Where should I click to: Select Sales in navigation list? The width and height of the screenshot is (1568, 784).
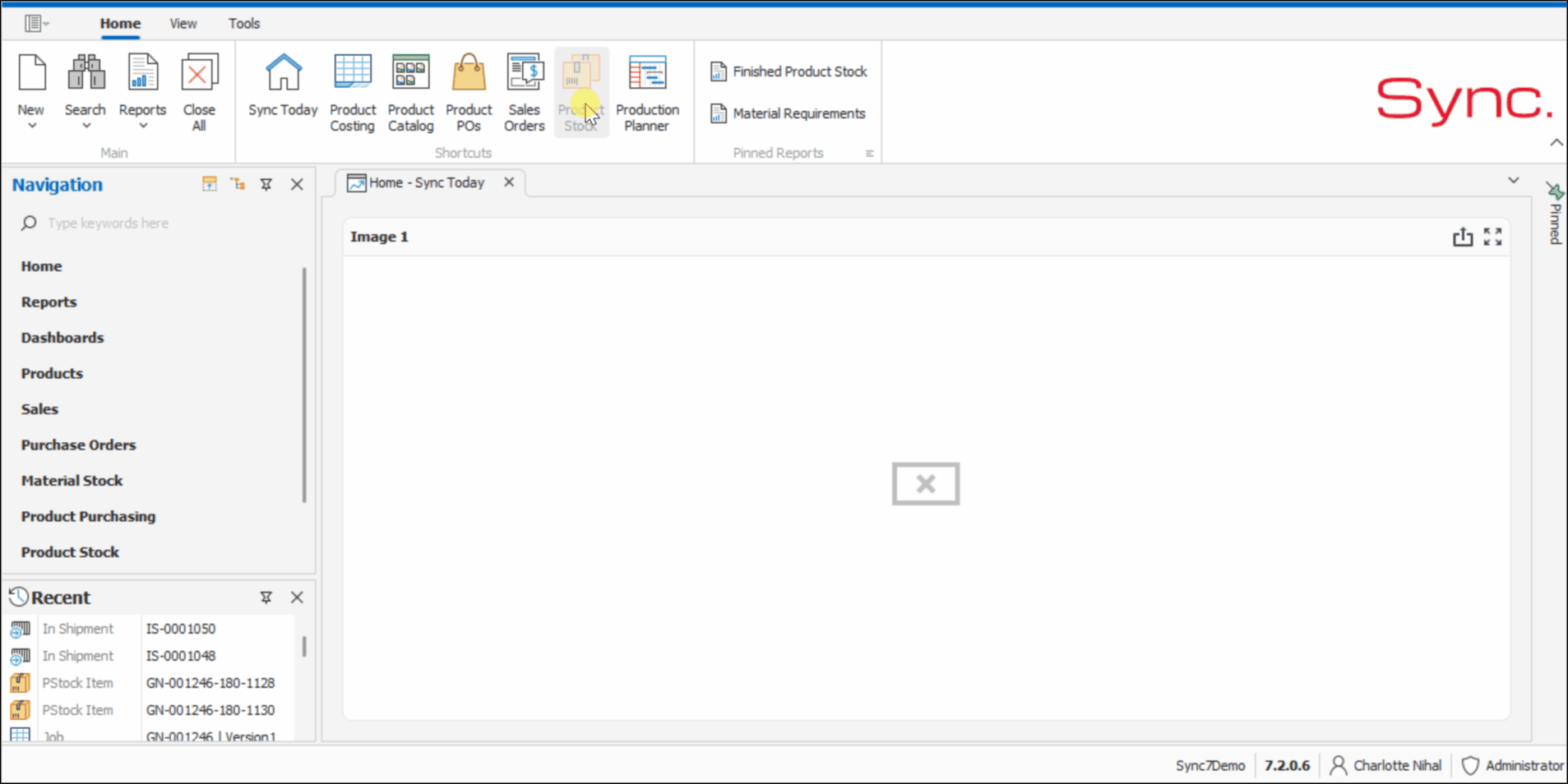[x=39, y=409]
